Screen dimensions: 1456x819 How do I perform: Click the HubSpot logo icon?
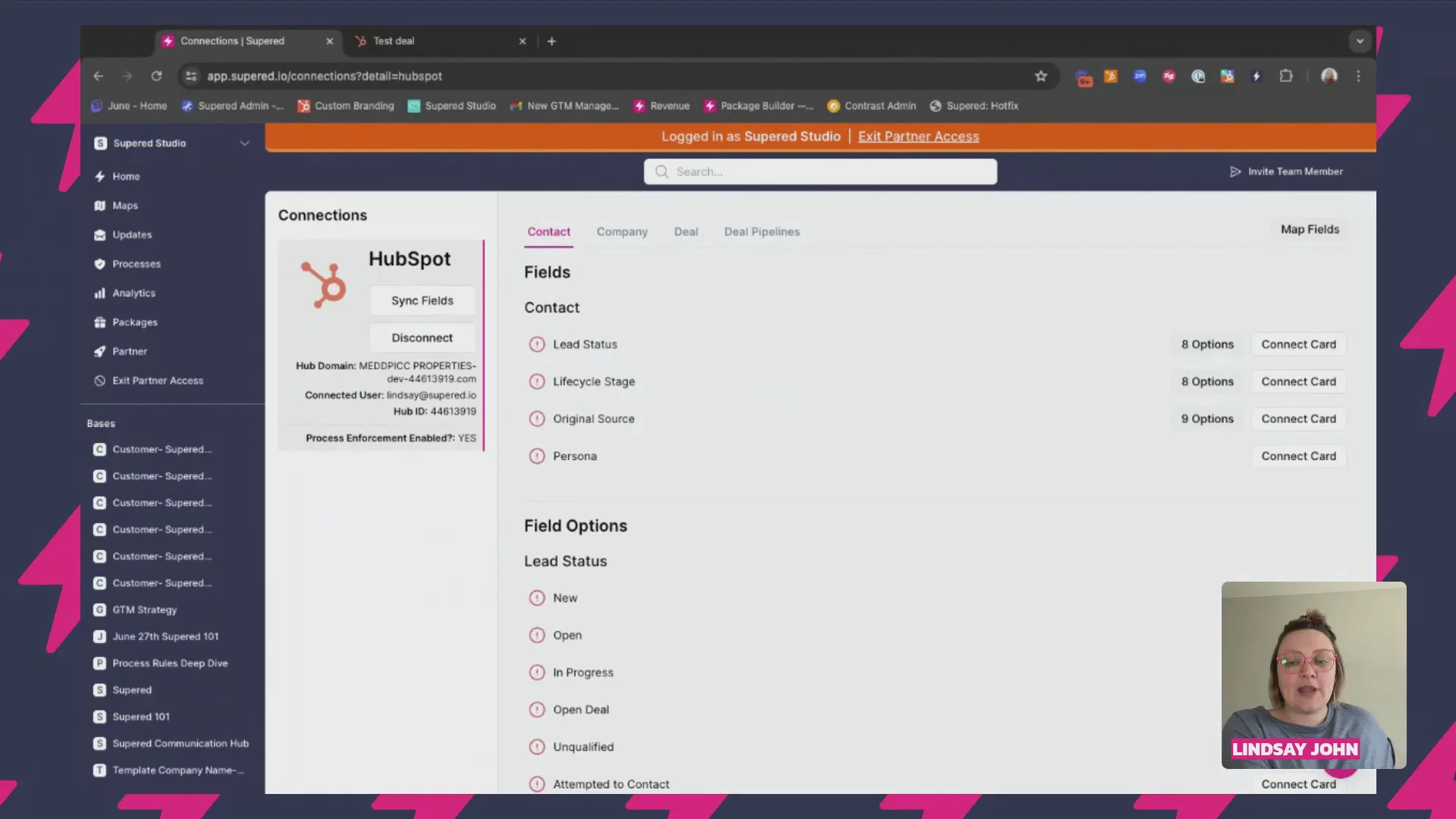[x=324, y=284]
